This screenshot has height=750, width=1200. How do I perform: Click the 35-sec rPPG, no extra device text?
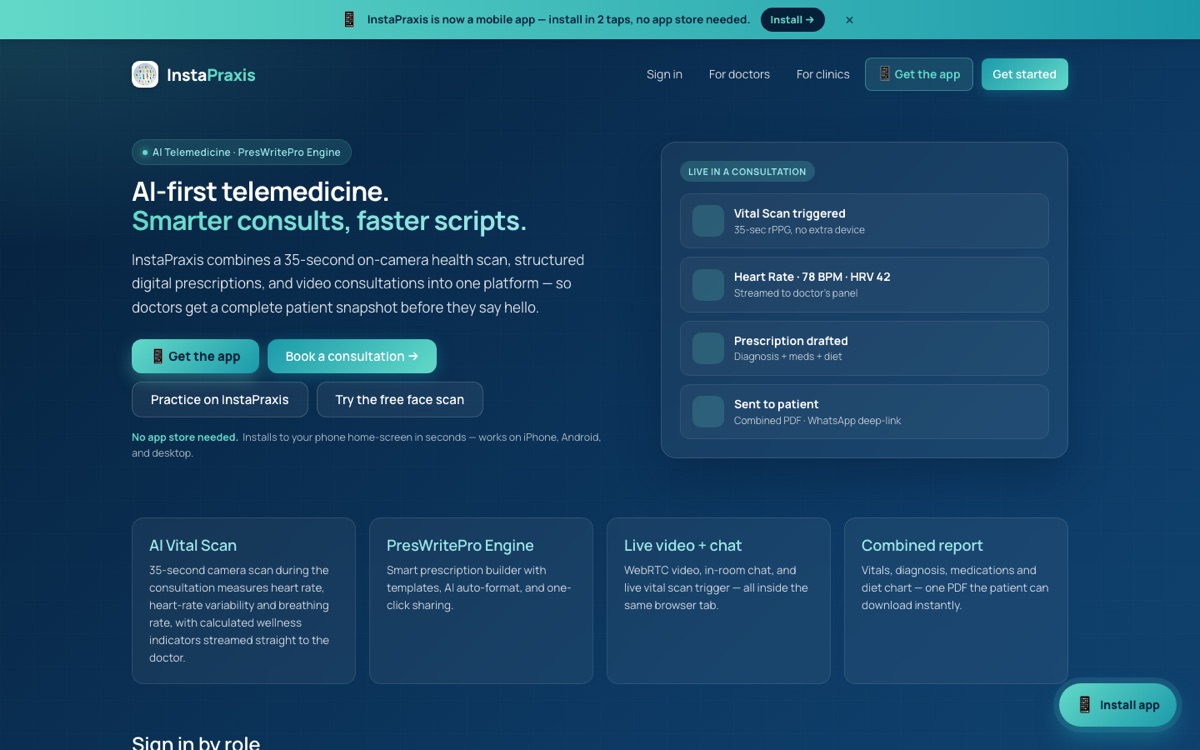[x=799, y=230]
